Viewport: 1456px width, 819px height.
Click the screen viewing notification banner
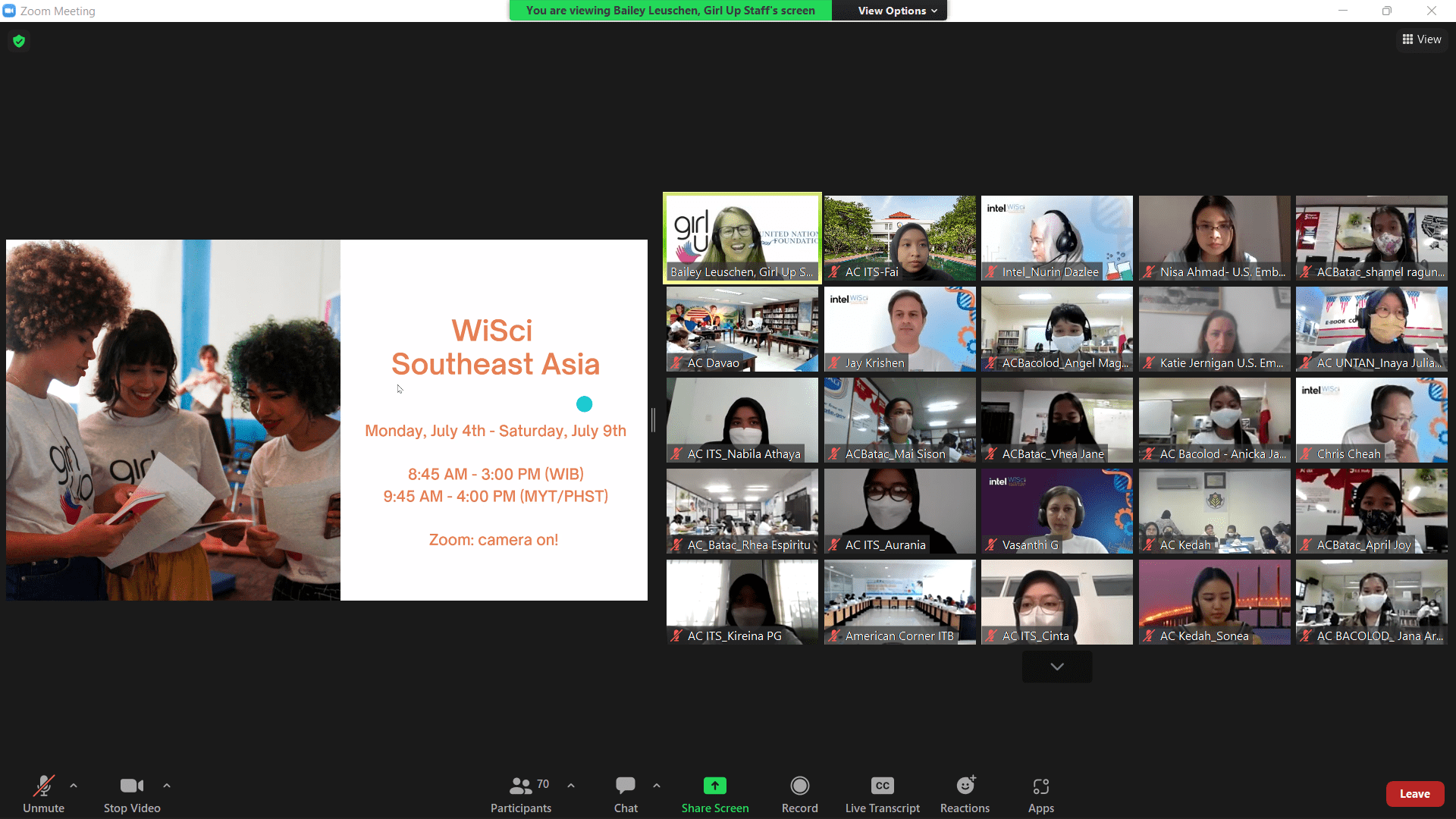click(670, 11)
